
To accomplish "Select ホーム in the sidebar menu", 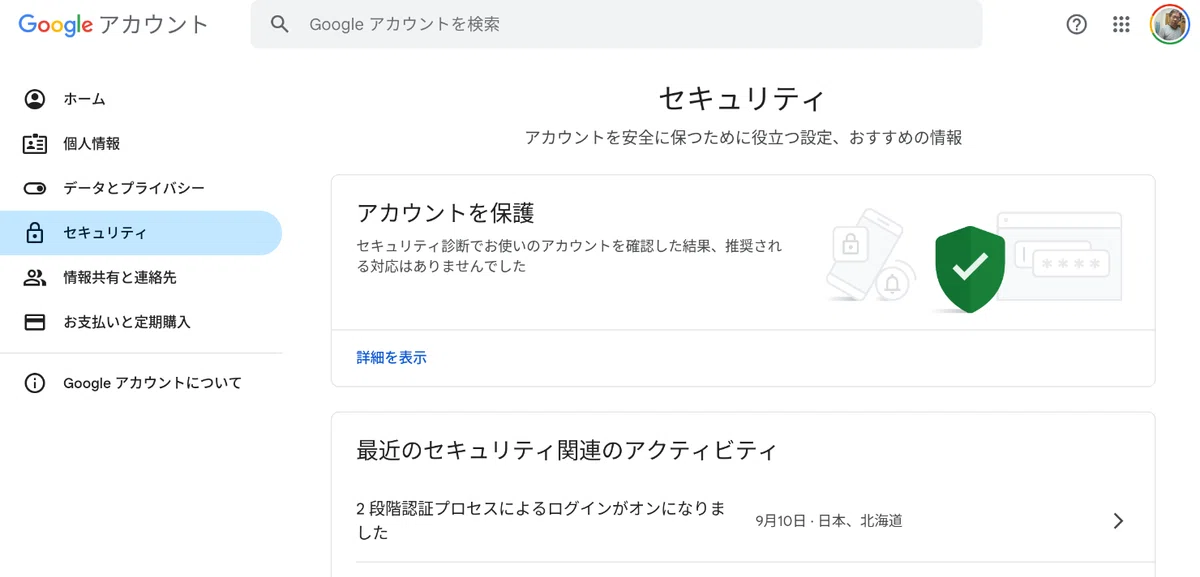I will pyautogui.click(x=141, y=99).
